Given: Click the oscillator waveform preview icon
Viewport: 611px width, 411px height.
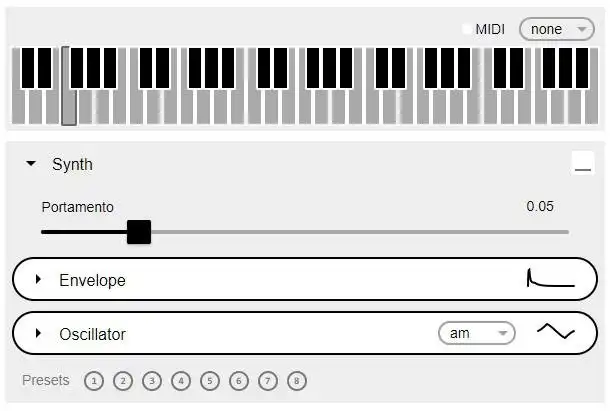Looking at the screenshot, I should pos(555,333).
